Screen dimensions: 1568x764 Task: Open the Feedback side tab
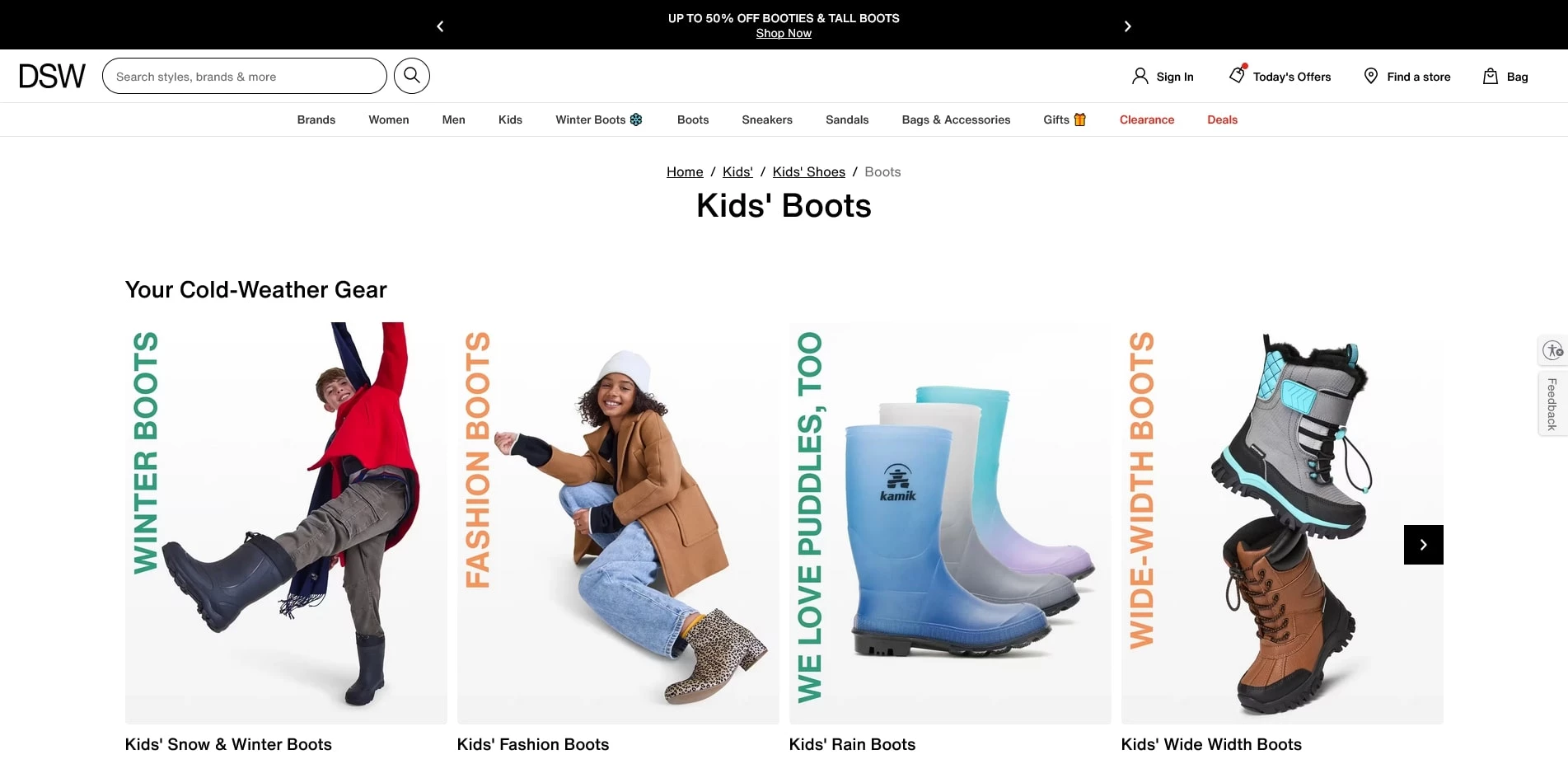coord(1552,404)
